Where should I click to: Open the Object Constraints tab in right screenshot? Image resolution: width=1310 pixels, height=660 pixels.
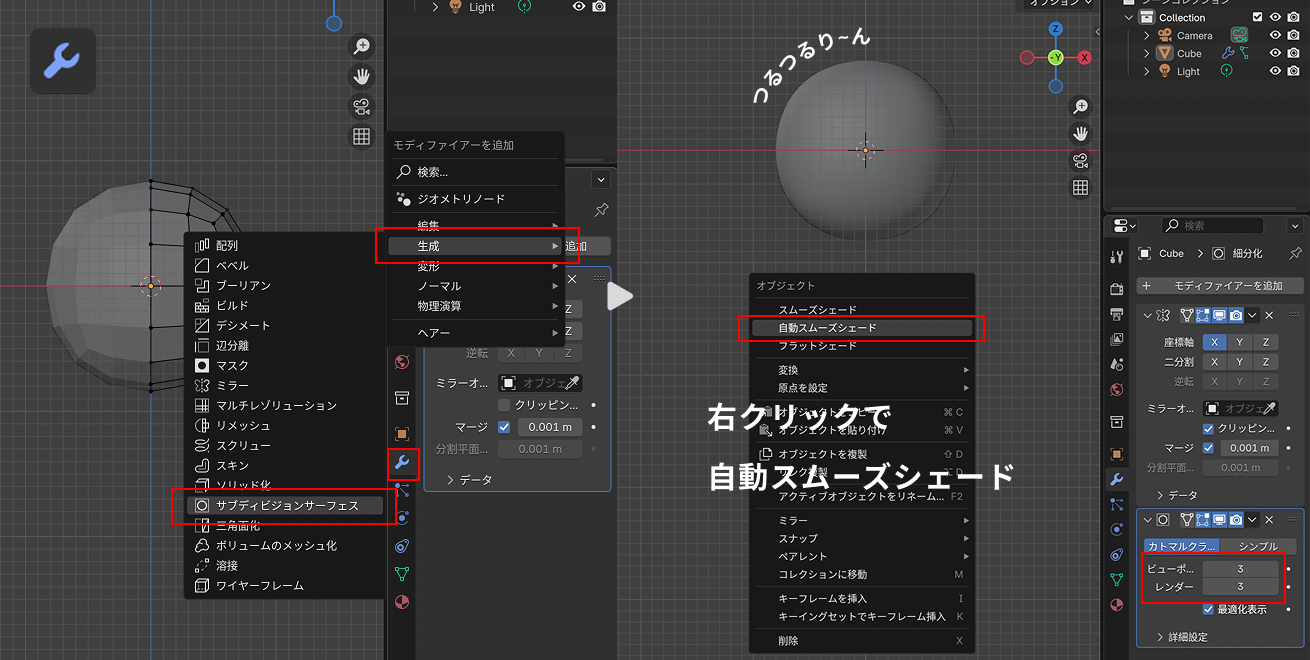1117,554
